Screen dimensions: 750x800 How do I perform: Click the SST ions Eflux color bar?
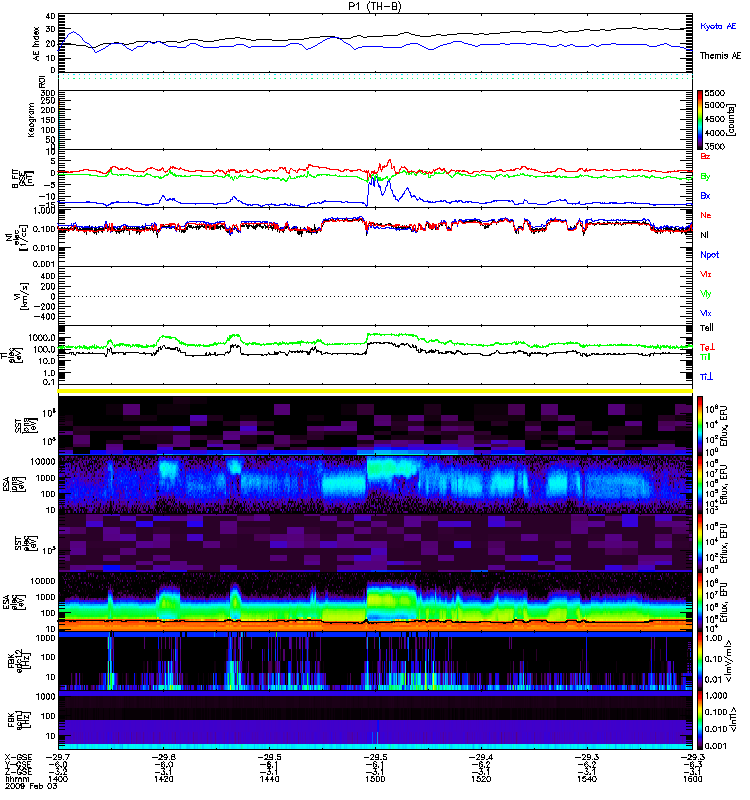click(700, 426)
